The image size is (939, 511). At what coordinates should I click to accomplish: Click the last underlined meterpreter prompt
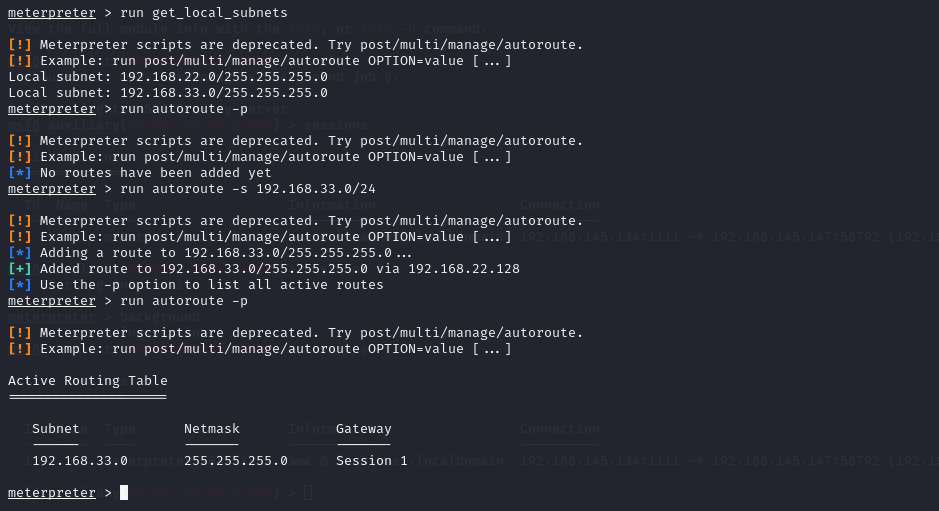tap(52, 492)
